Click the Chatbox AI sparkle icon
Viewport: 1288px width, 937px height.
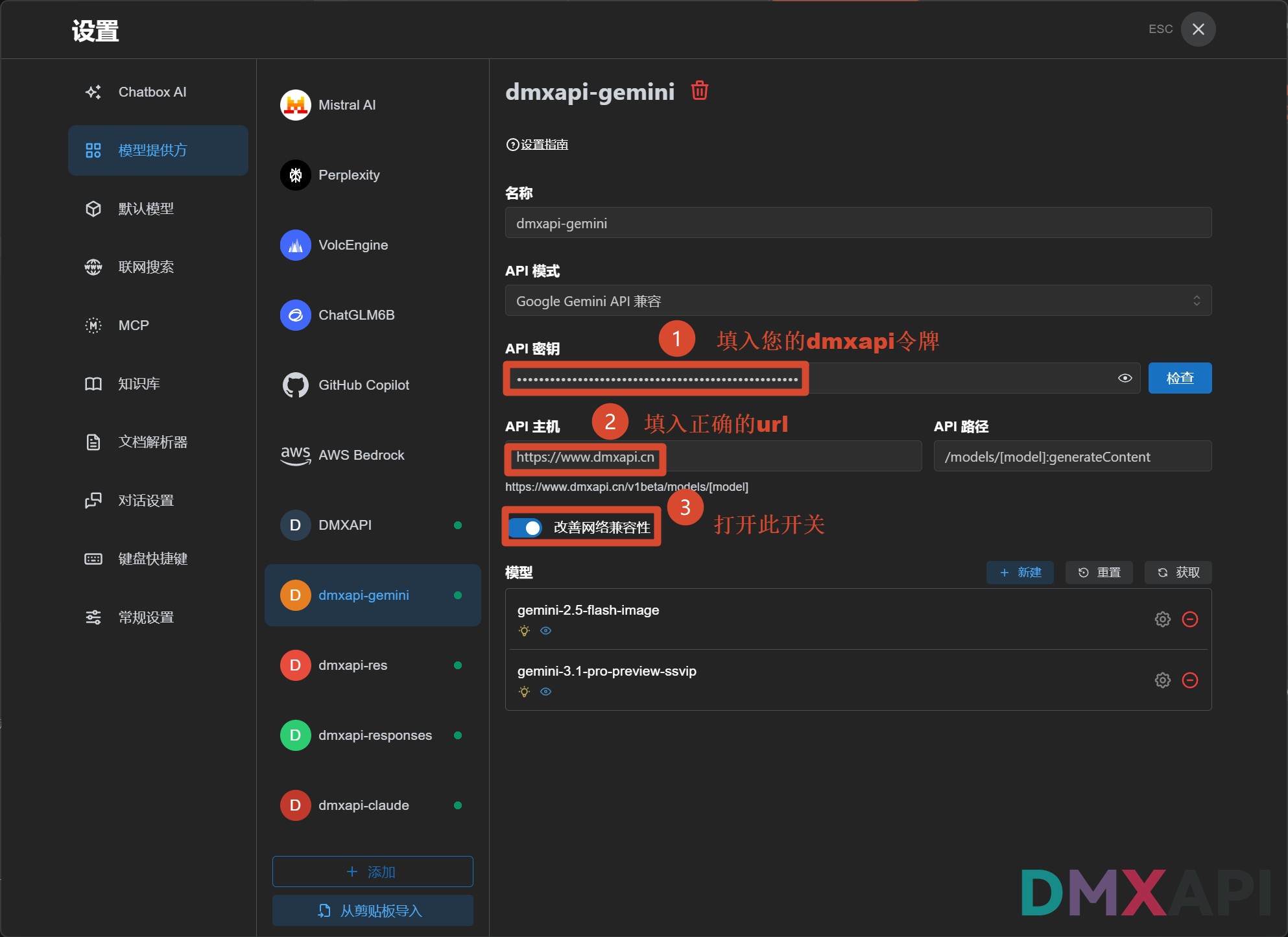click(93, 92)
